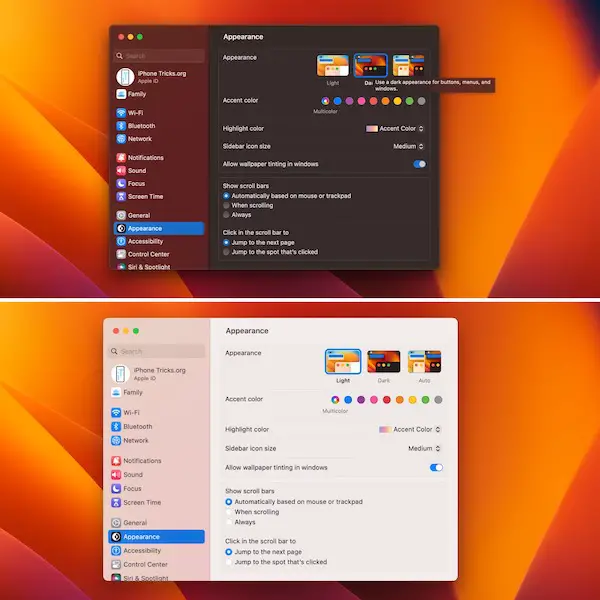The image size is (600, 600).
Task: Select 'Automatically based on mouse' radio in light window
Action: [228, 502]
